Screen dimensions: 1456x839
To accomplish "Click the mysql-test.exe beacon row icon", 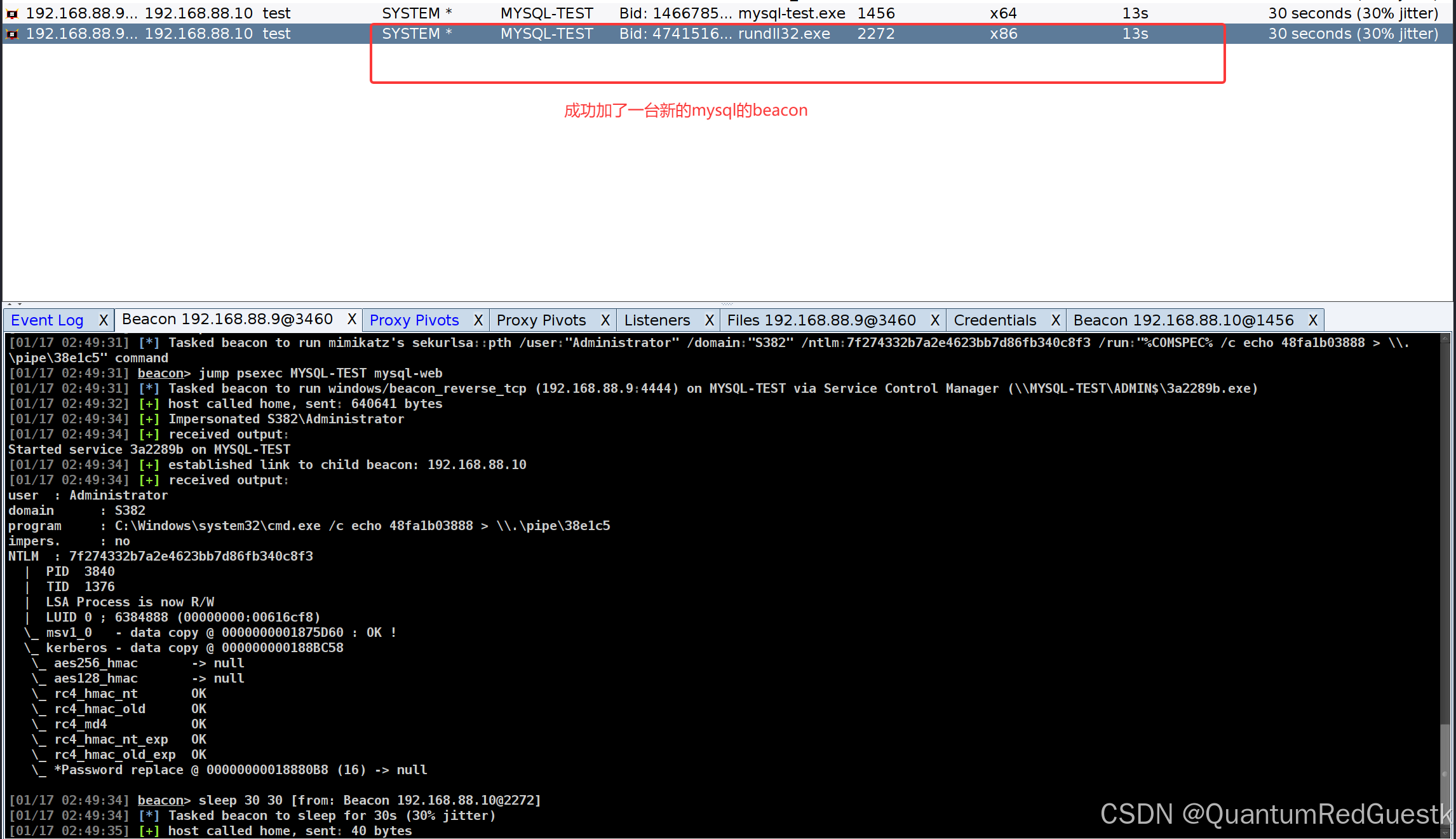I will click(12, 13).
